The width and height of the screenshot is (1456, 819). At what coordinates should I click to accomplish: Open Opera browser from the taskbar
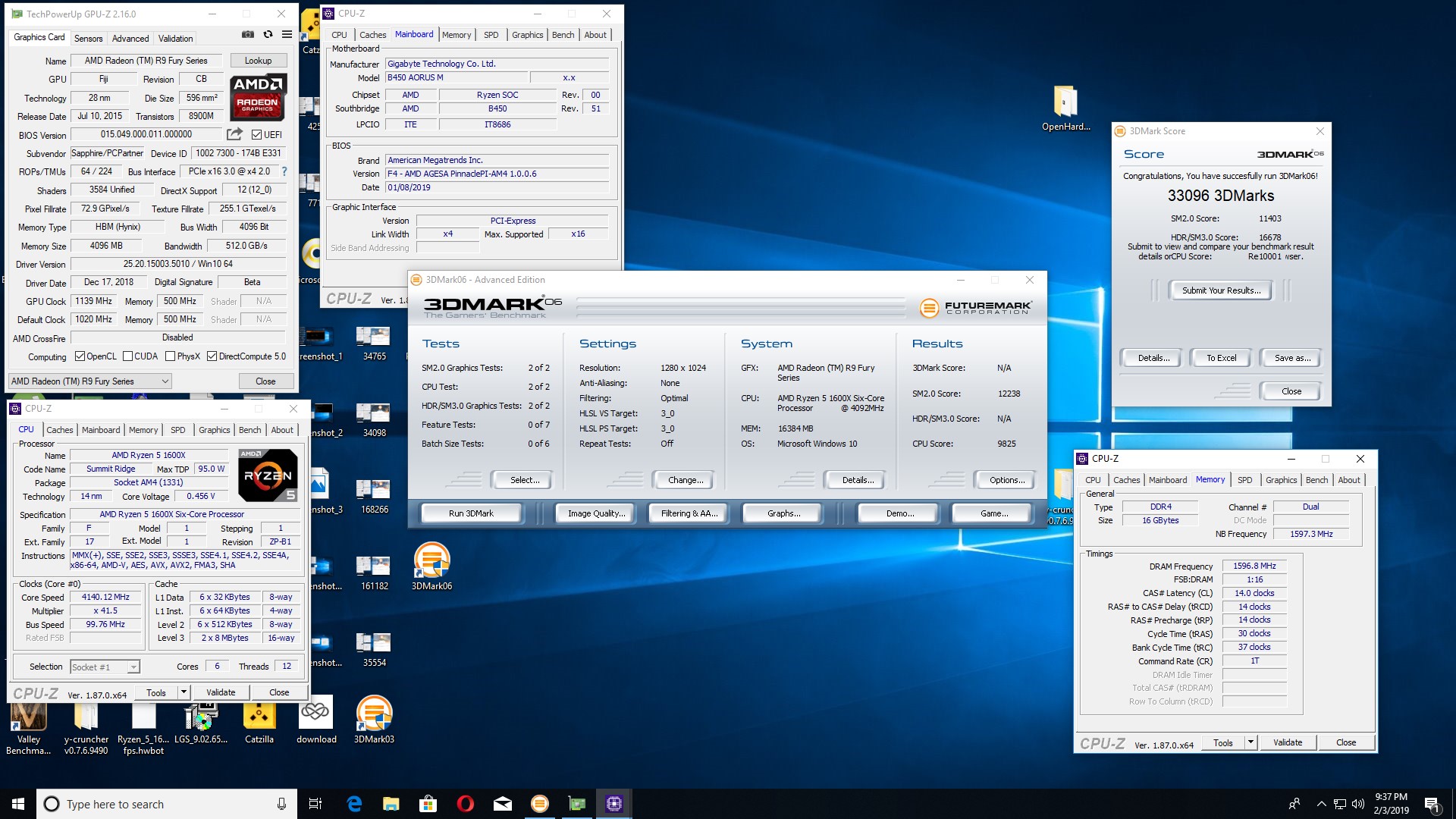point(466,804)
